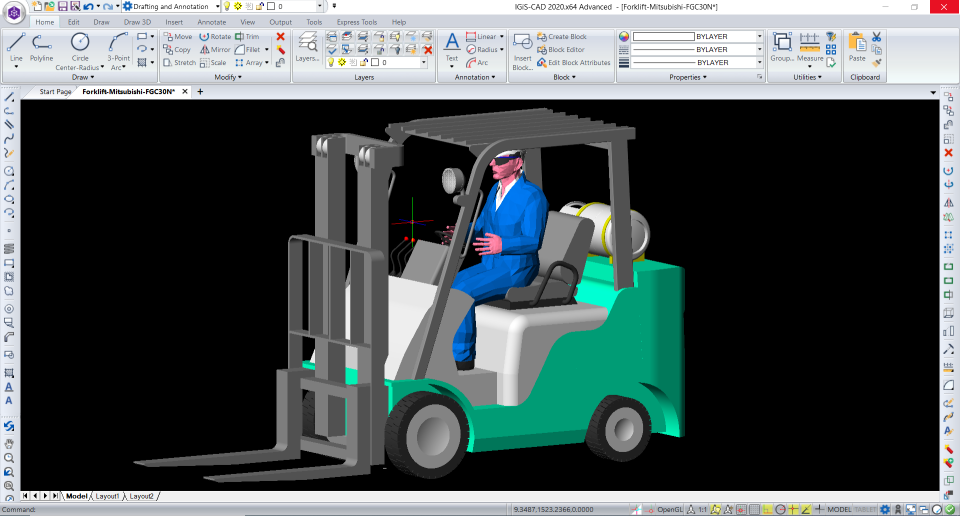Image resolution: width=960 pixels, height=516 pixels.
Task: Click the Arc annotation tool
Action: pyautogui.click(x=477, y=62)
